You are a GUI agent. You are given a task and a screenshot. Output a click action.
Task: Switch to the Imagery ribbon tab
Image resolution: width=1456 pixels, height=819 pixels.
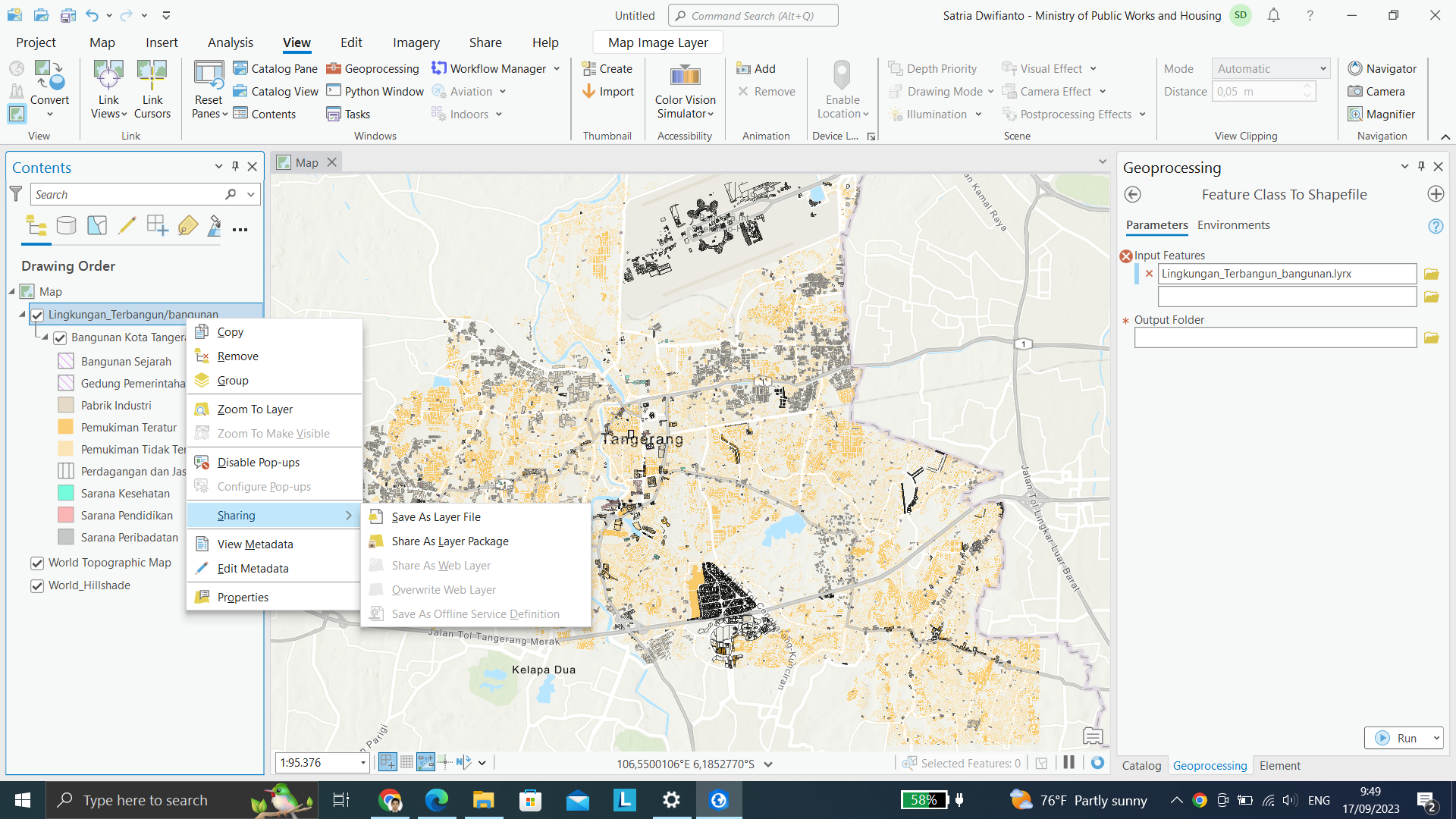click(416, 42)
